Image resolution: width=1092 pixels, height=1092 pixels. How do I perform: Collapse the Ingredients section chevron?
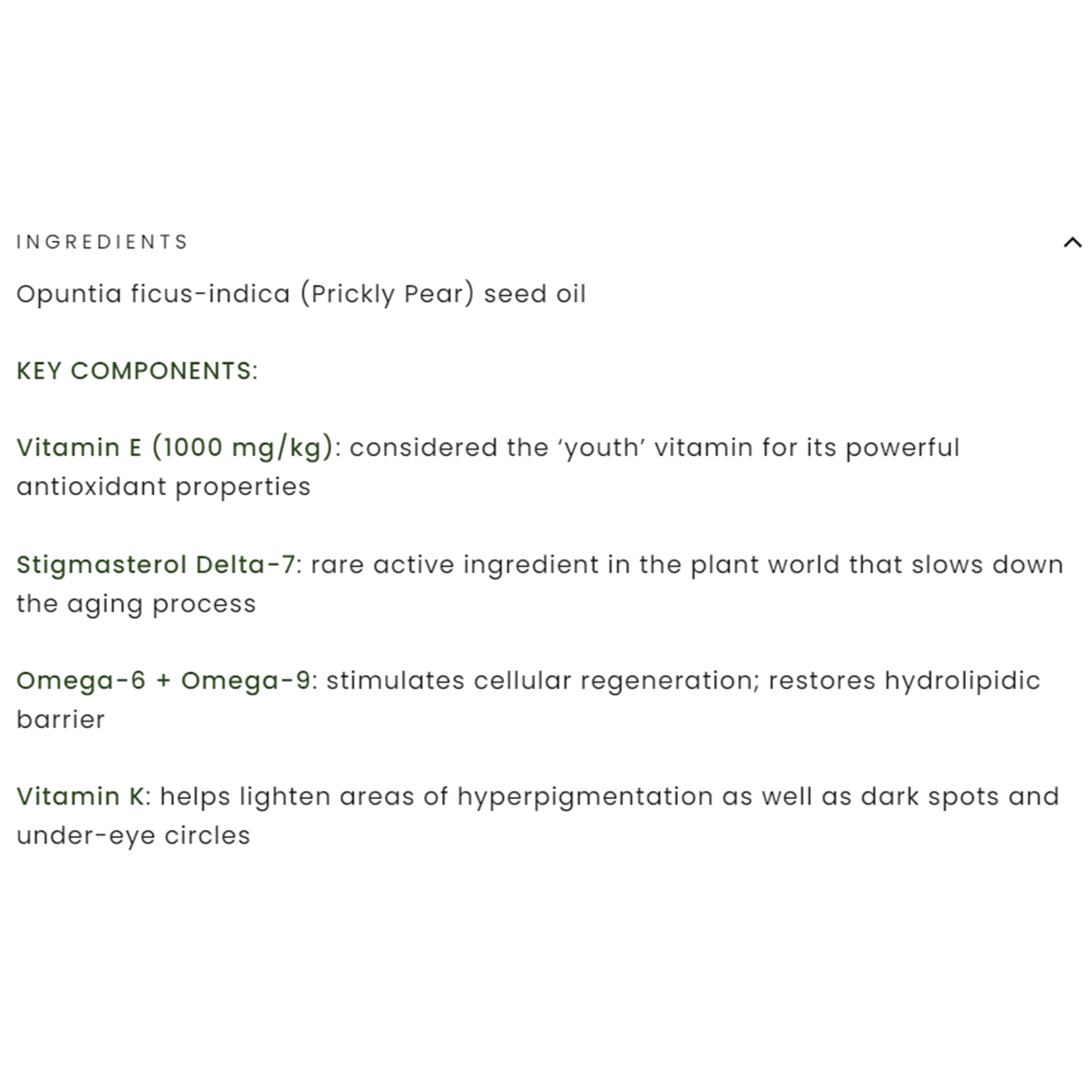click(x=1072, y=242)
